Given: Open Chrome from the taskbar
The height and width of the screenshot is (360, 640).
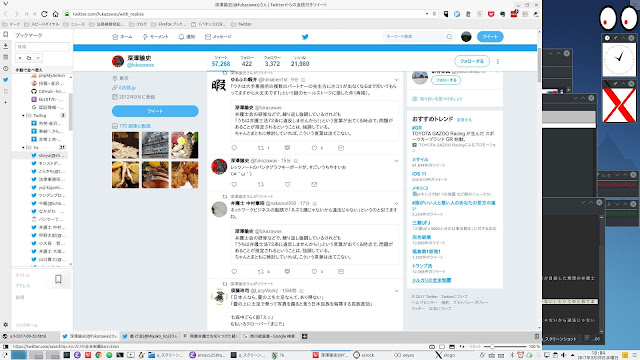Looking at the screenshot, I should coord(98,355).
